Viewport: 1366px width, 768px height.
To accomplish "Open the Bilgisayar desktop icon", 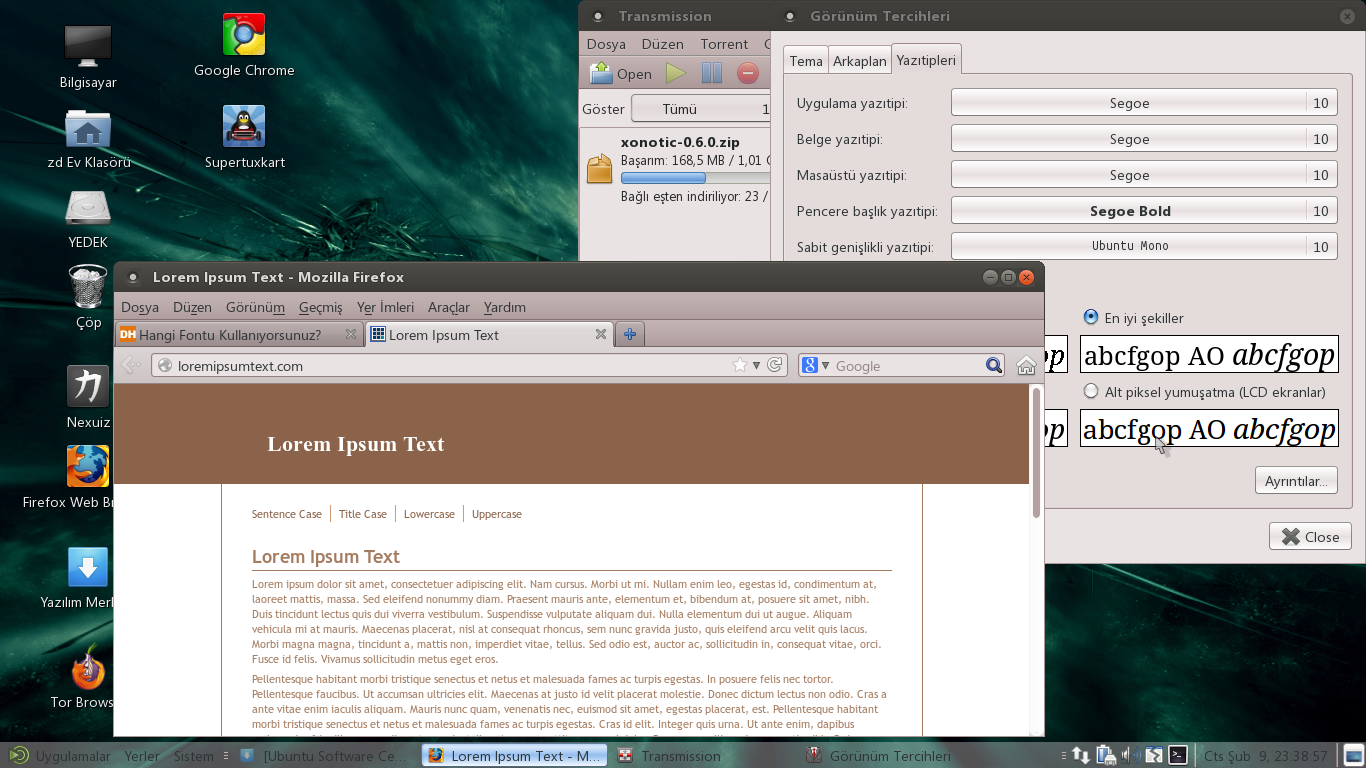I will [88, 46].
